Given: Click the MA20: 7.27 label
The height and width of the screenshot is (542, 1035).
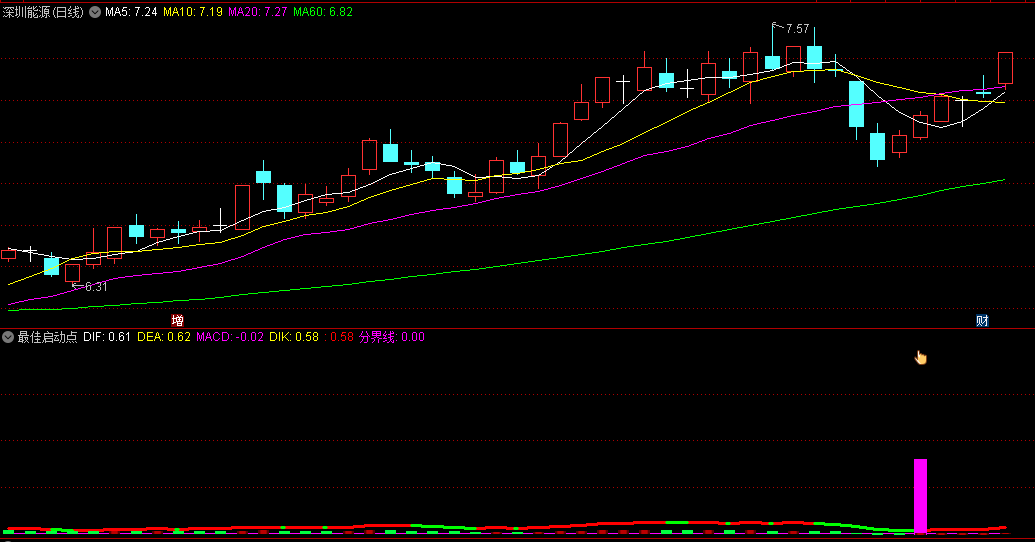Looking at the screenshot, I should coord(258,12).
